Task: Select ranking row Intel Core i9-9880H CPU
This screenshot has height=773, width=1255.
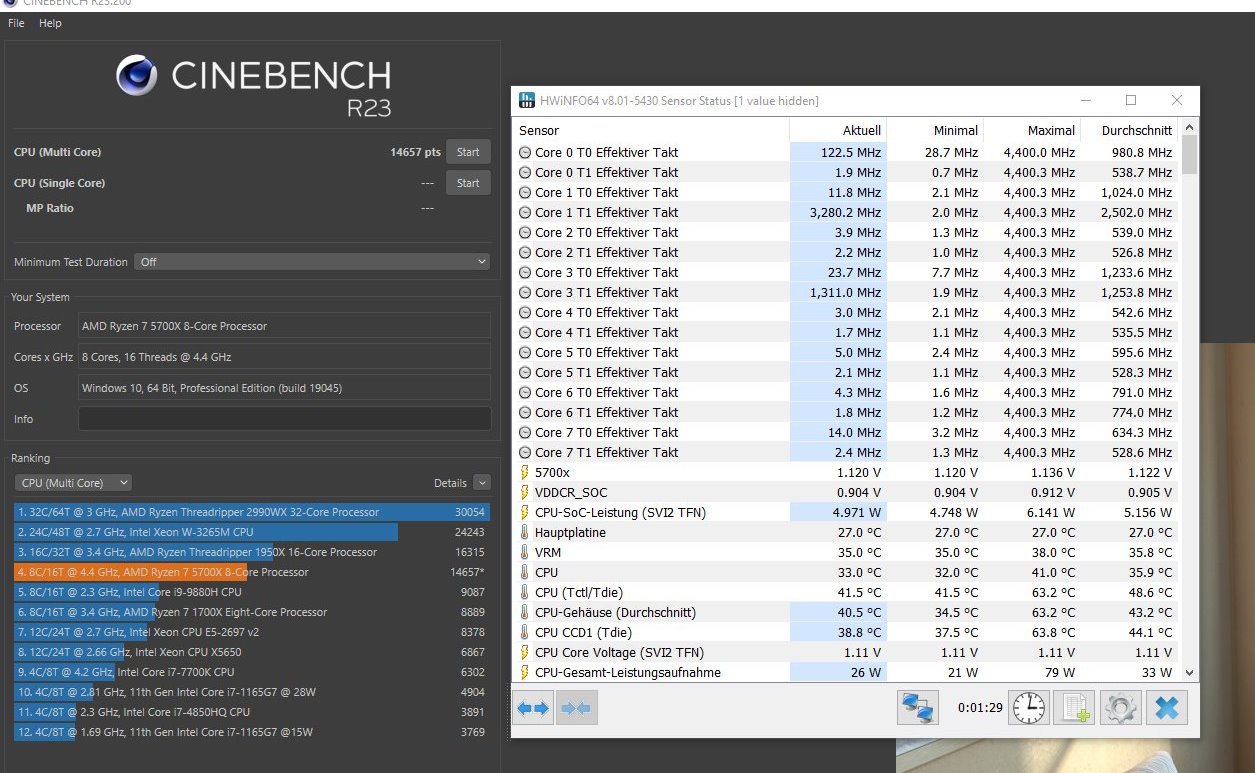Action: 252,592
